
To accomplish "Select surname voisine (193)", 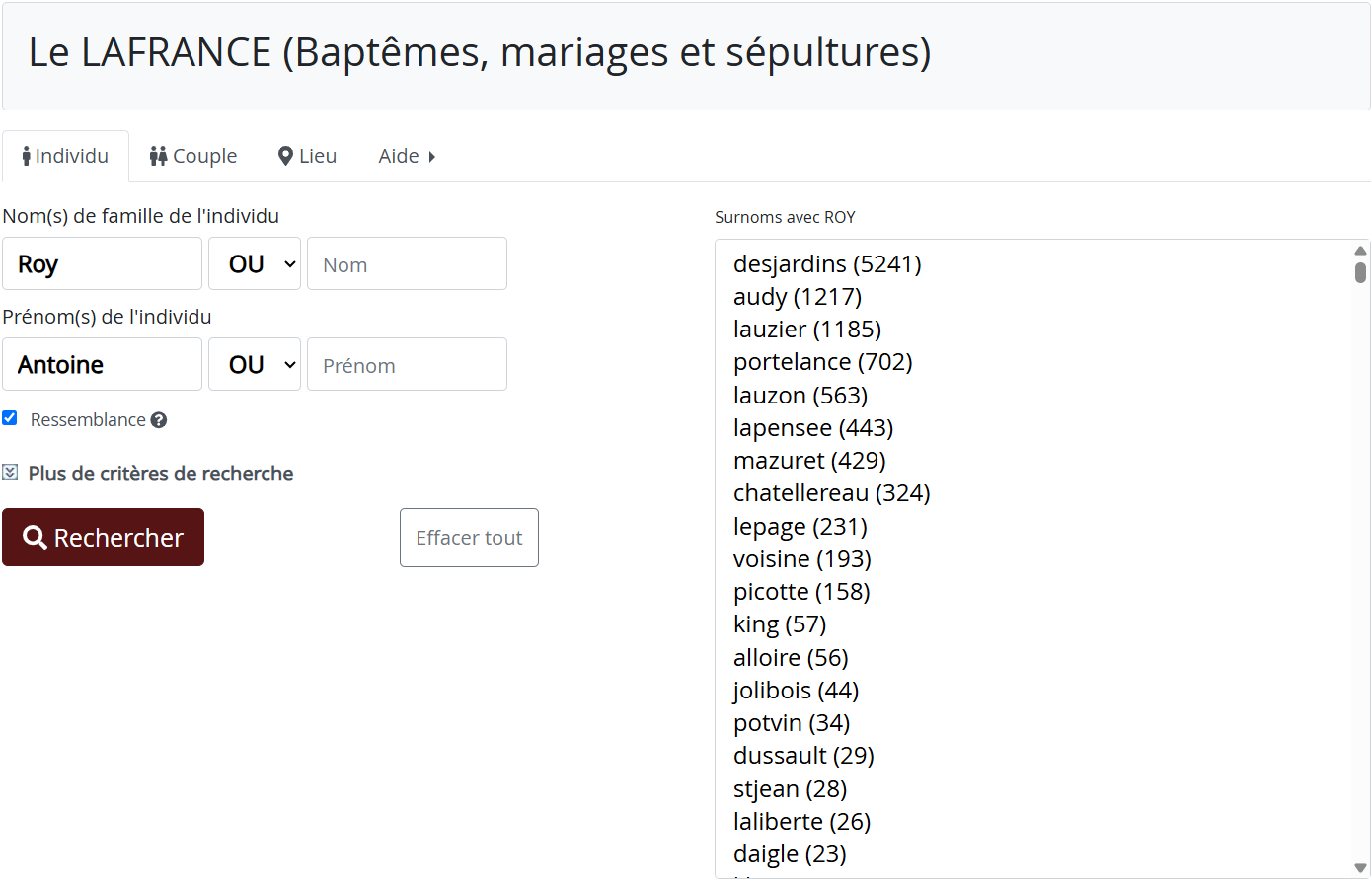I will point(801,559).
